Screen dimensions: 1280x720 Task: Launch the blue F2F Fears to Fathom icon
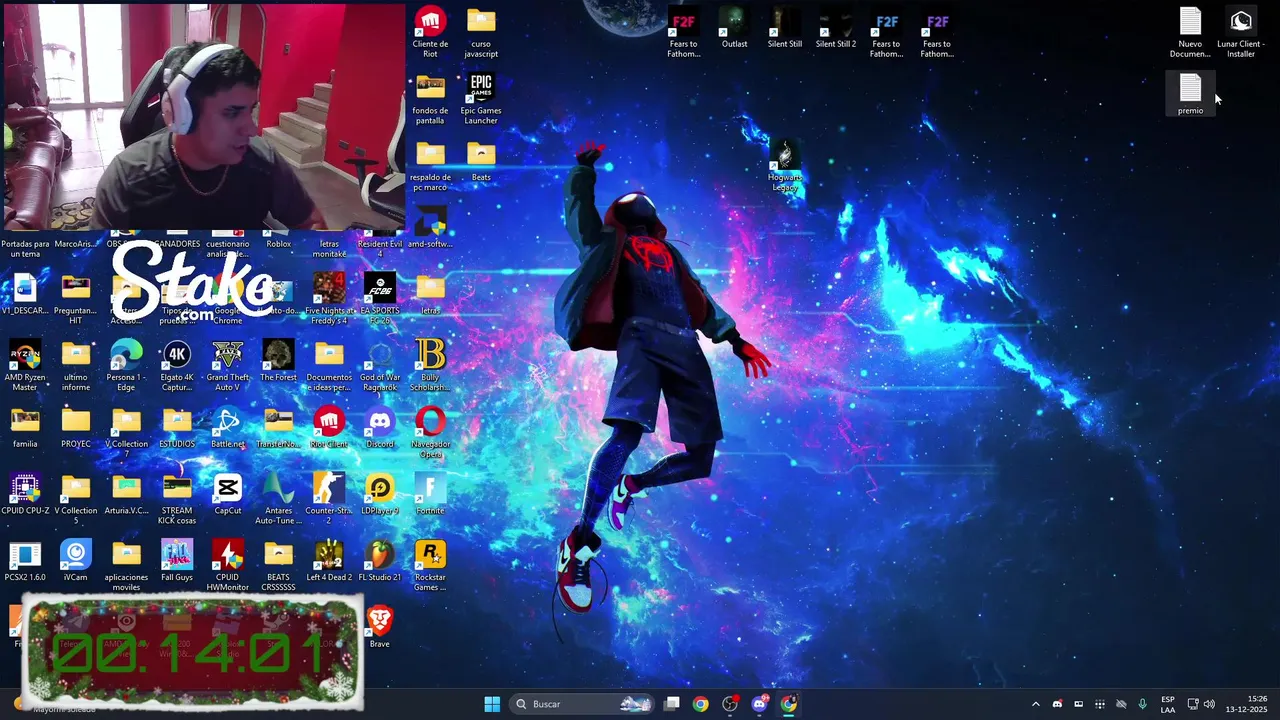click(x=887, y=32)
